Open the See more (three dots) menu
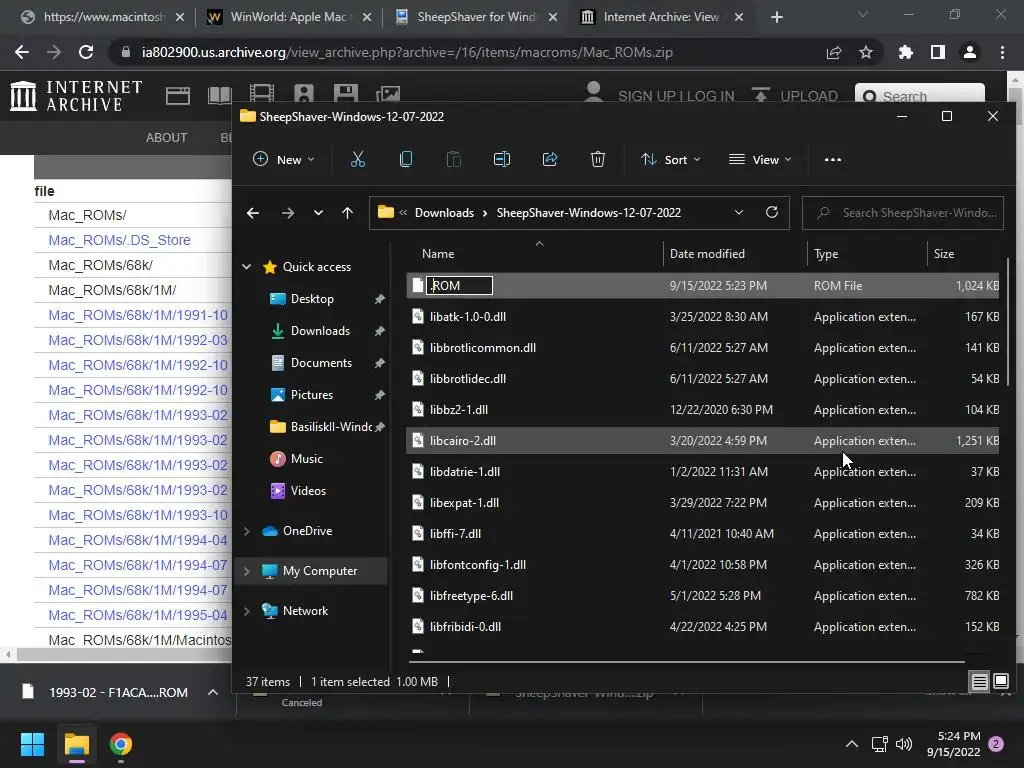This screenshot has width=1024, height=768. [833, 159]
